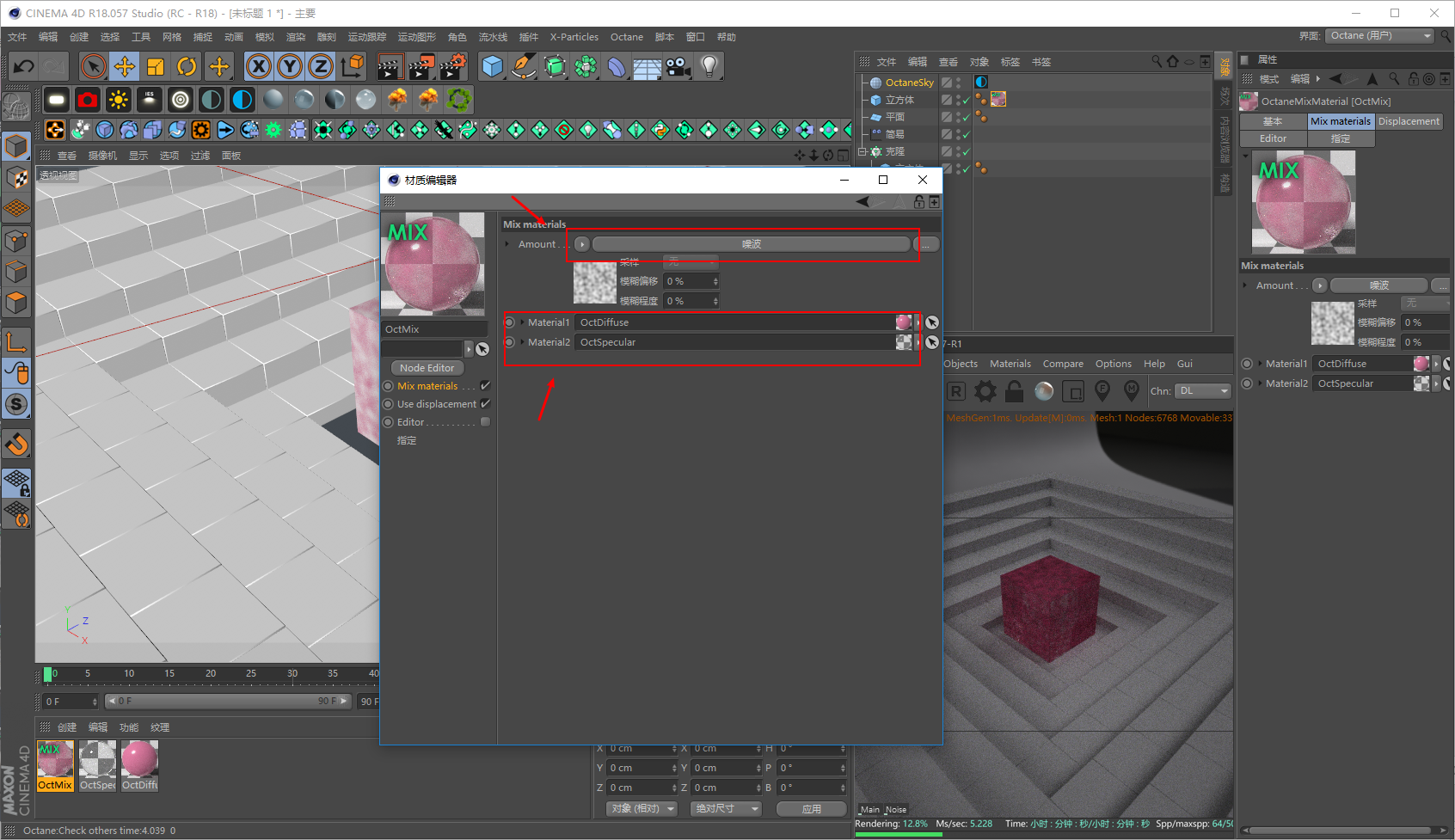Image resolution: width=1455 pixels, height=840 pixels.
Task: Click the 模糊偏移 percent field in editor
Action: (x=691, y=281)
